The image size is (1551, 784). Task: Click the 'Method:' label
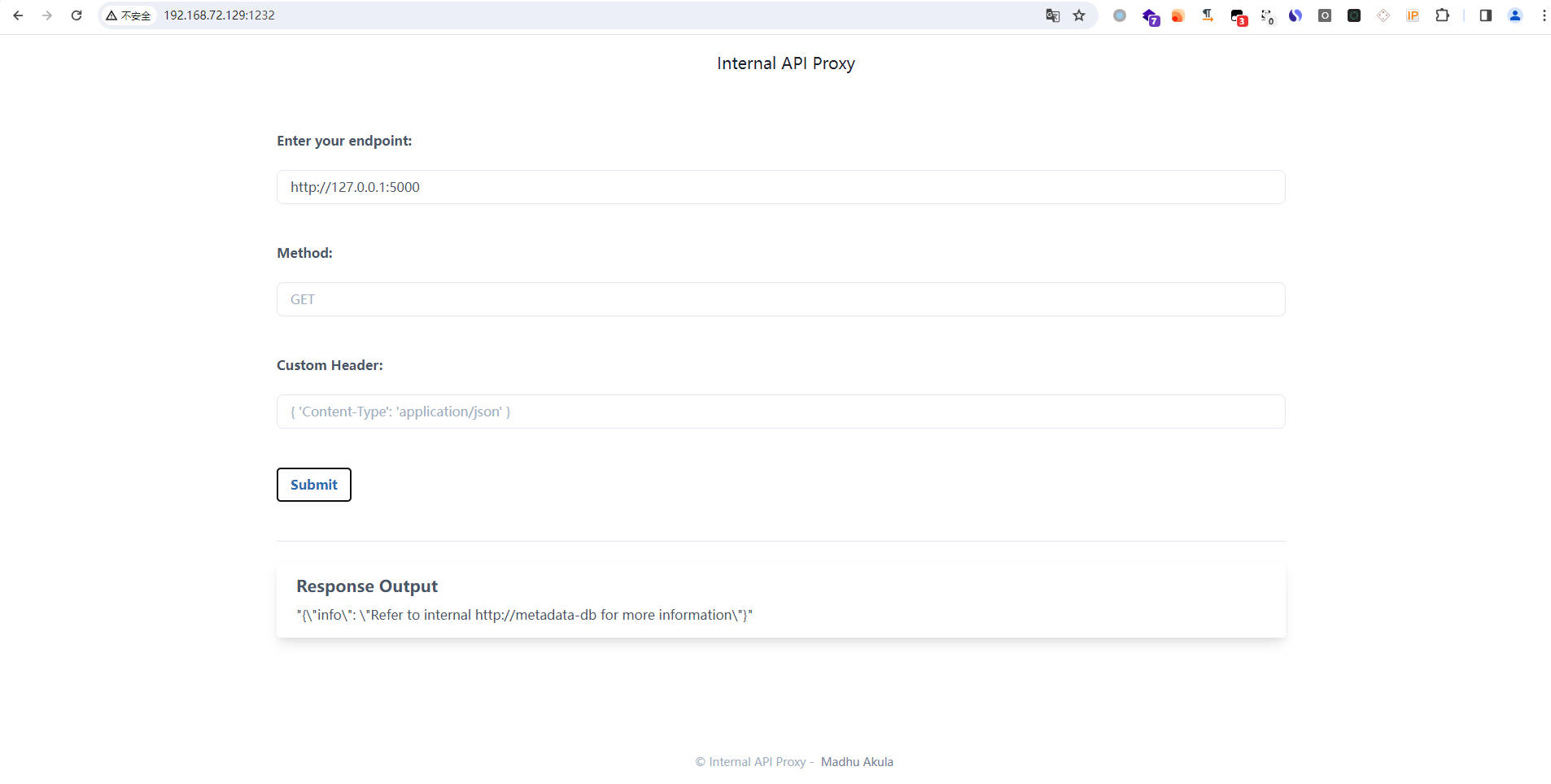pyautogui.click(x=304, y=253)
